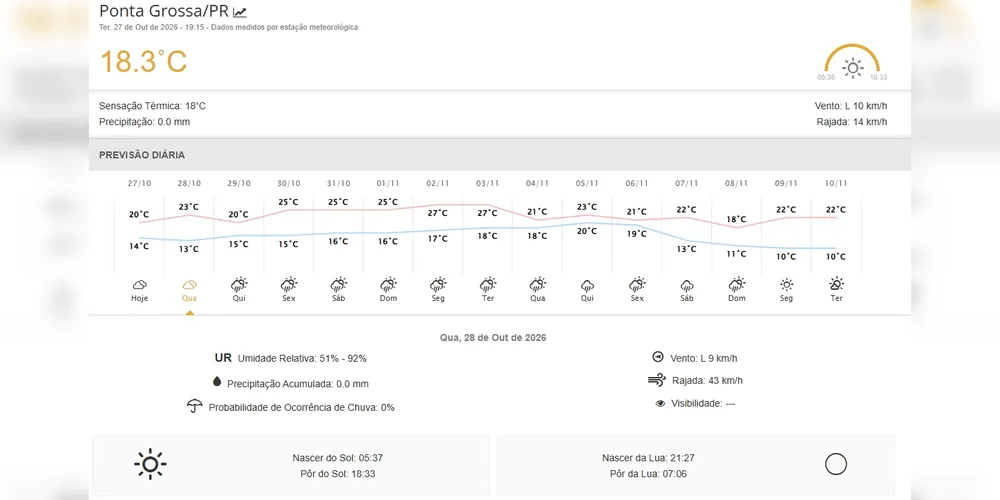Select the 02/11 date column header
This screenshot has width=1000, height=500.
click(438, 183)
